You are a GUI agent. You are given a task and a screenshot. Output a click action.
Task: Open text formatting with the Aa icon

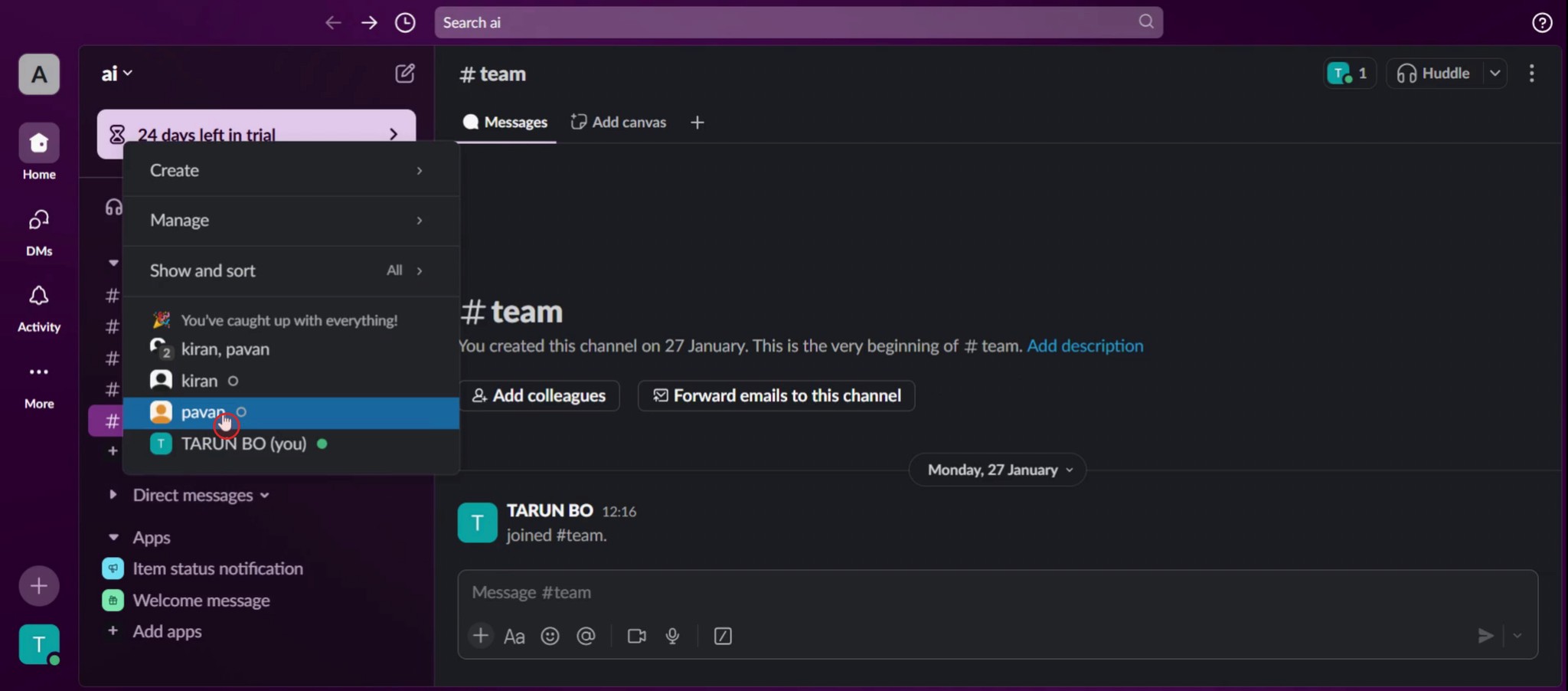point(514,636)
